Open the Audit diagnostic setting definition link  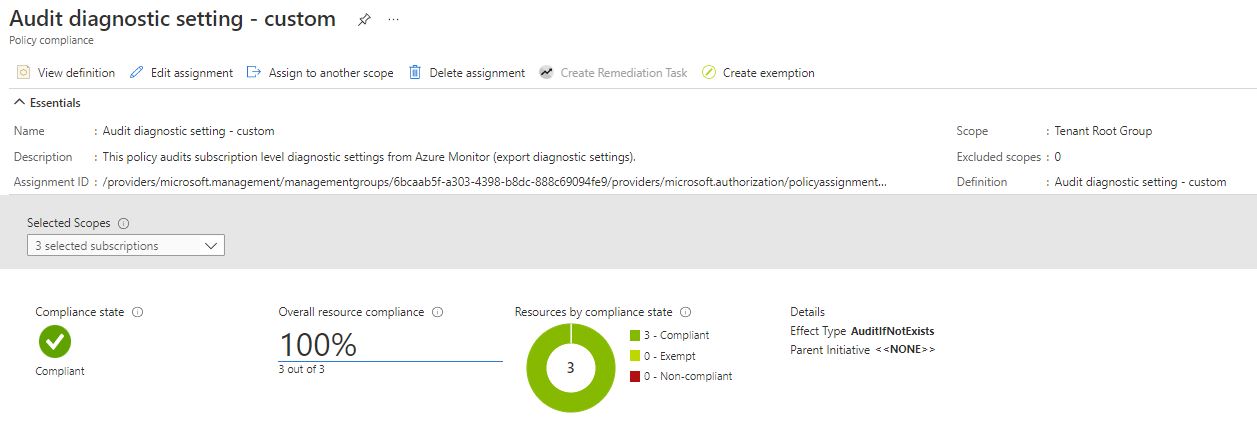pos(1140,182)
